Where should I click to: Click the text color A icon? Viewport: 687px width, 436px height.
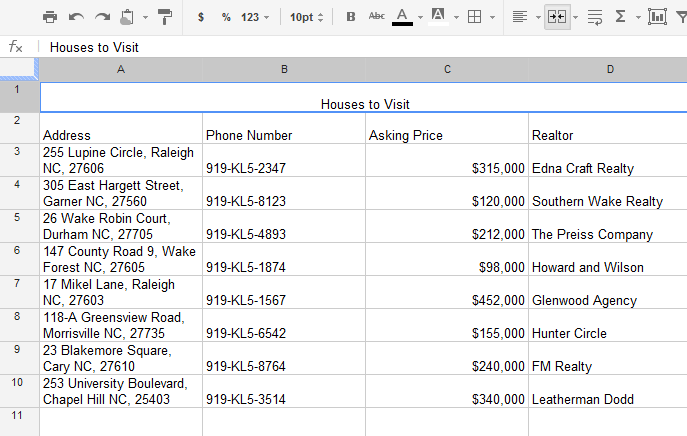(x=402, y=17)
